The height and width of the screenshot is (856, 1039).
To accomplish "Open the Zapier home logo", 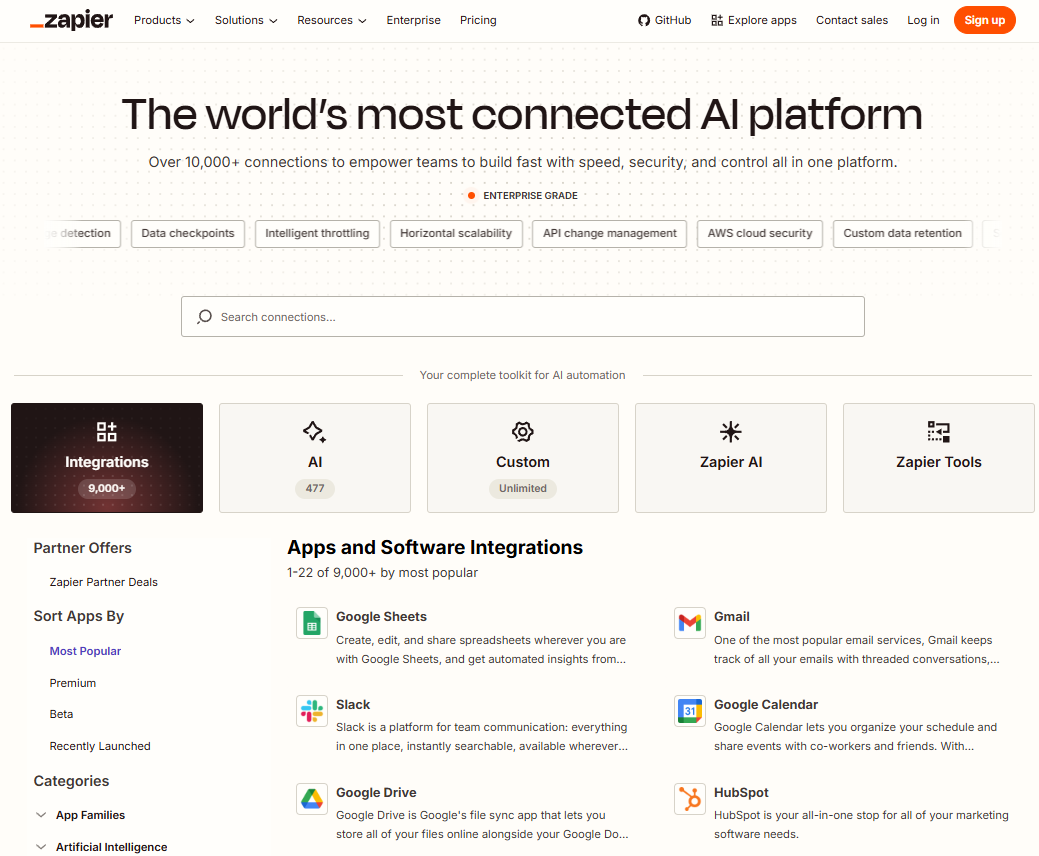I will pos(72,21).
